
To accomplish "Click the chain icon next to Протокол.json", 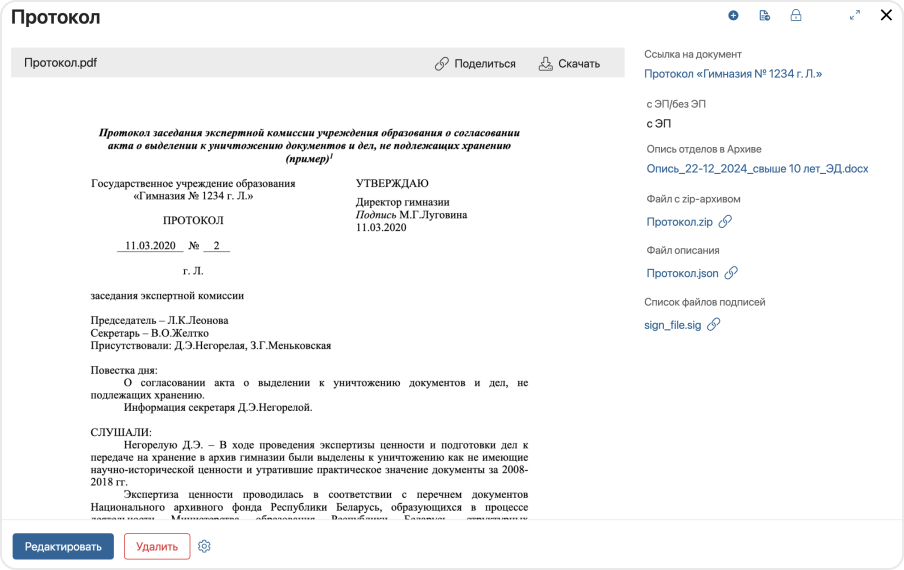I will 731,273.
